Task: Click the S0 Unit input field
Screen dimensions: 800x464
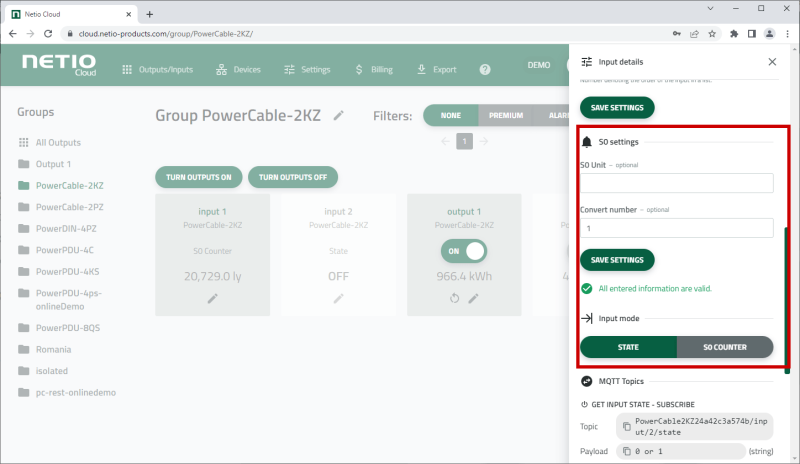Action: pyautogui.click(x=676, y=183)
